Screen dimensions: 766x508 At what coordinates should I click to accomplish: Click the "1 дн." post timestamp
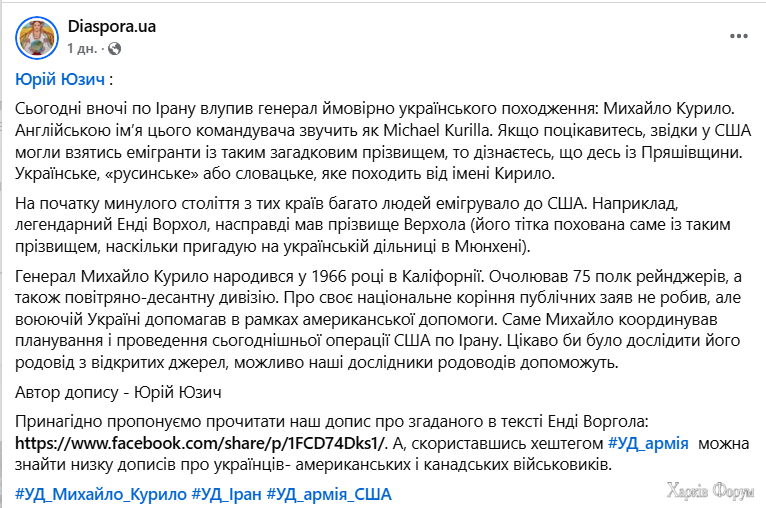pos(82,49)
